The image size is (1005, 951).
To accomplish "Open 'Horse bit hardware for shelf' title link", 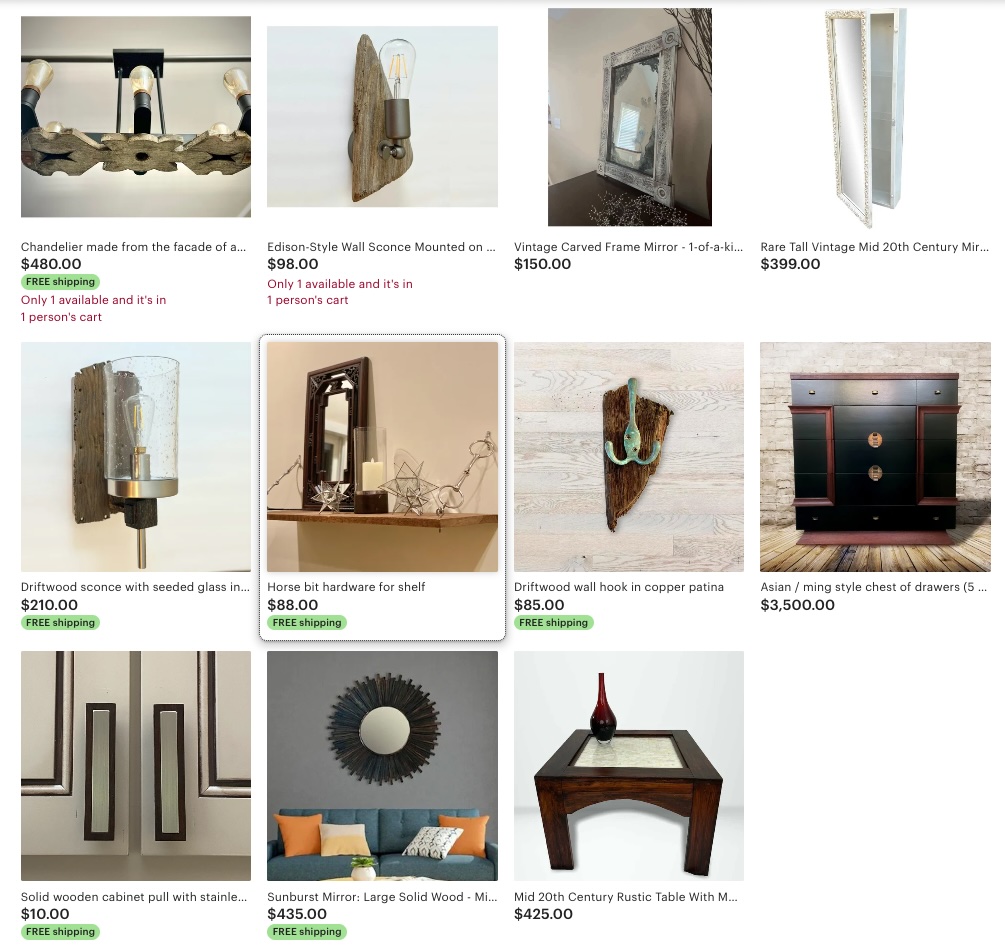I will [x=346, y=587].
